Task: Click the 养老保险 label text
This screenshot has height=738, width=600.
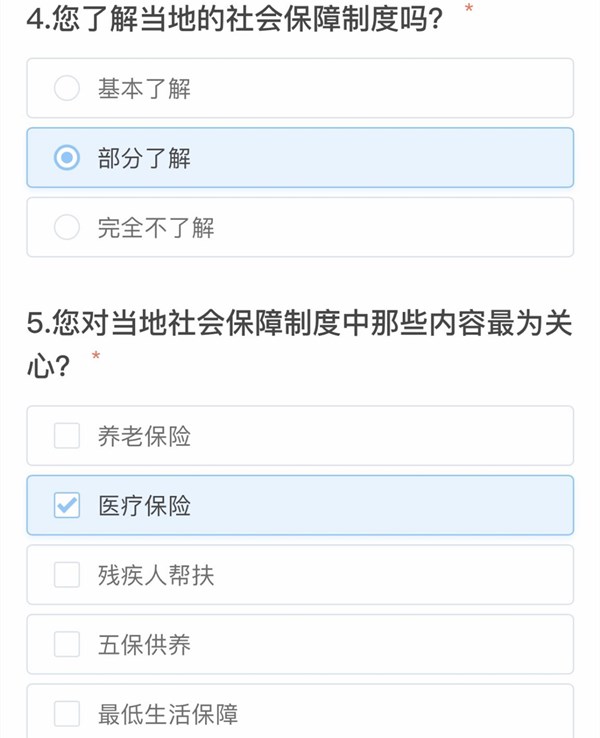Action: point(144,436)
